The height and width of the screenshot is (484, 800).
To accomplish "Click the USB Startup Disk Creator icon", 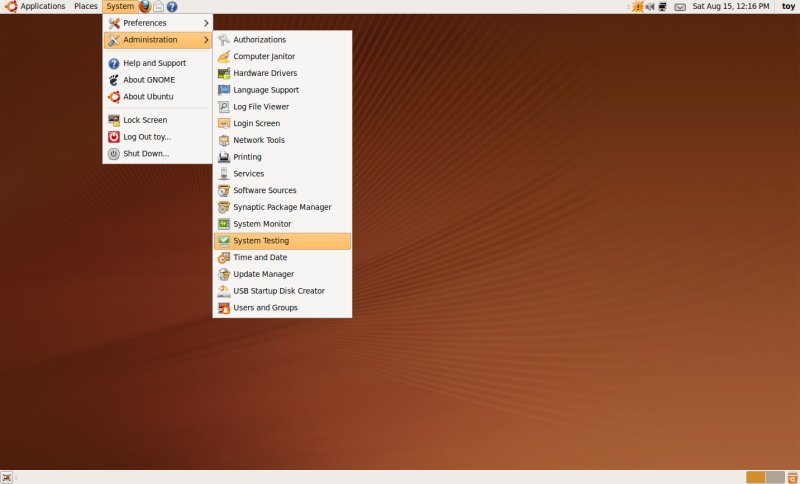I will (224, 291).
